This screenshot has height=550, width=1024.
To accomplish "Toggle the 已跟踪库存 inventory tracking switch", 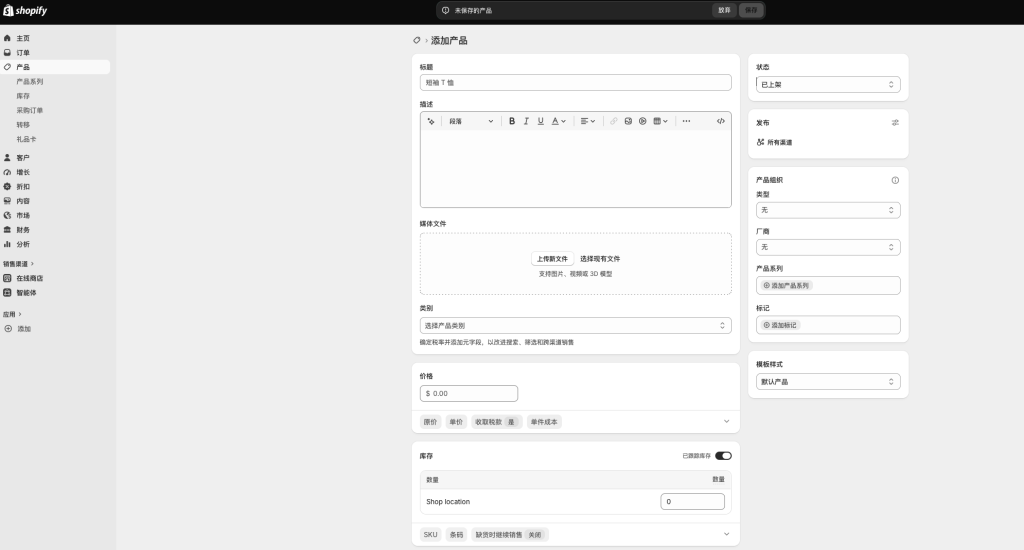I will pyautogui.click(x=724, y=456).
